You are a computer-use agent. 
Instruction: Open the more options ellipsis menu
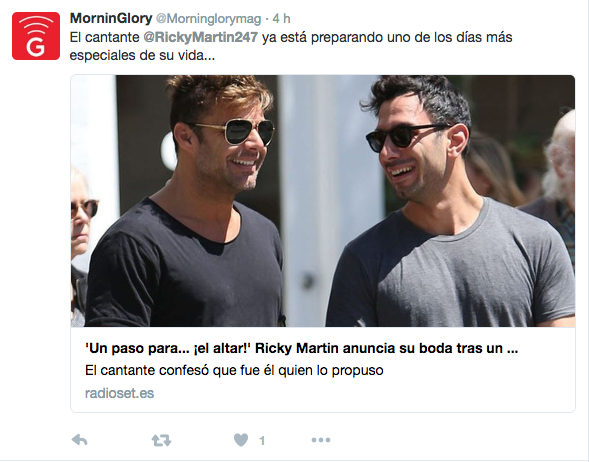321,440
